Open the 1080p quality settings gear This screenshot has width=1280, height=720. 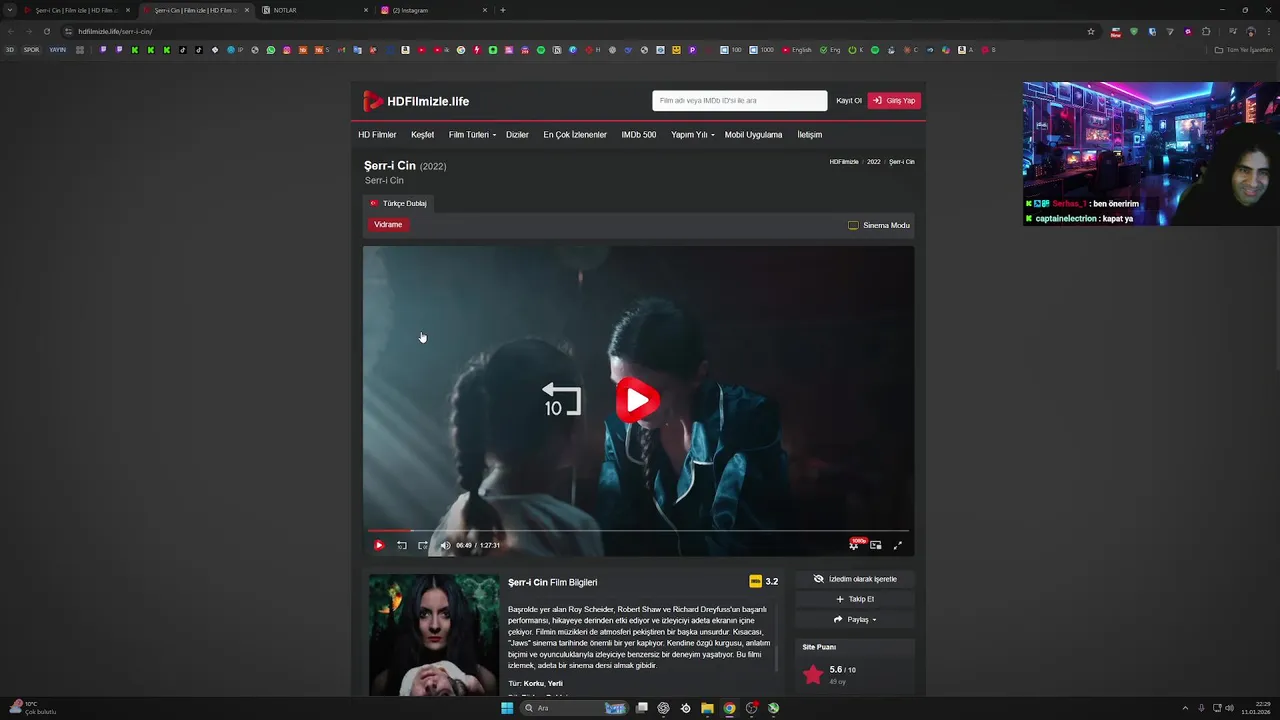click(x=854, y=545)
